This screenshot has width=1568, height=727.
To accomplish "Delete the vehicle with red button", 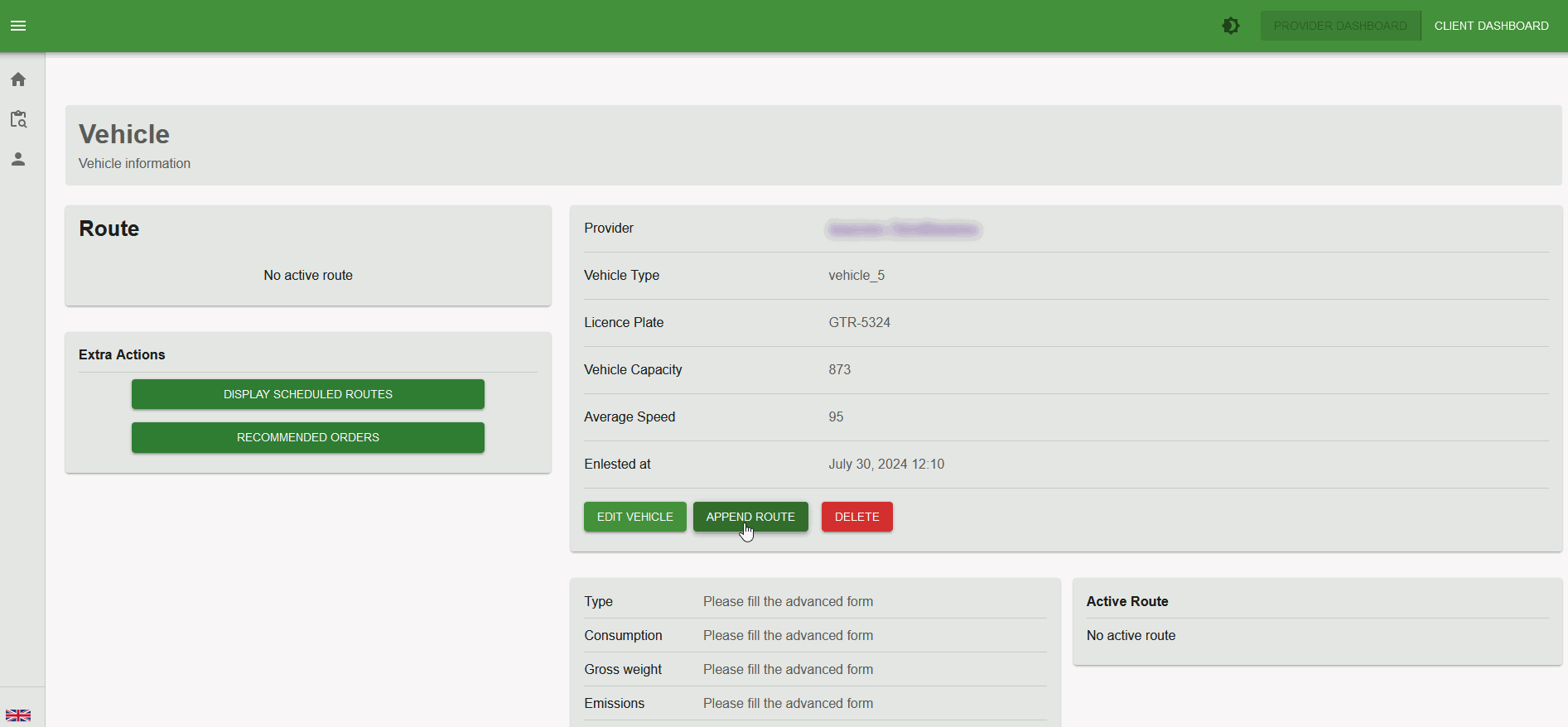I will (x=856, y=517).
